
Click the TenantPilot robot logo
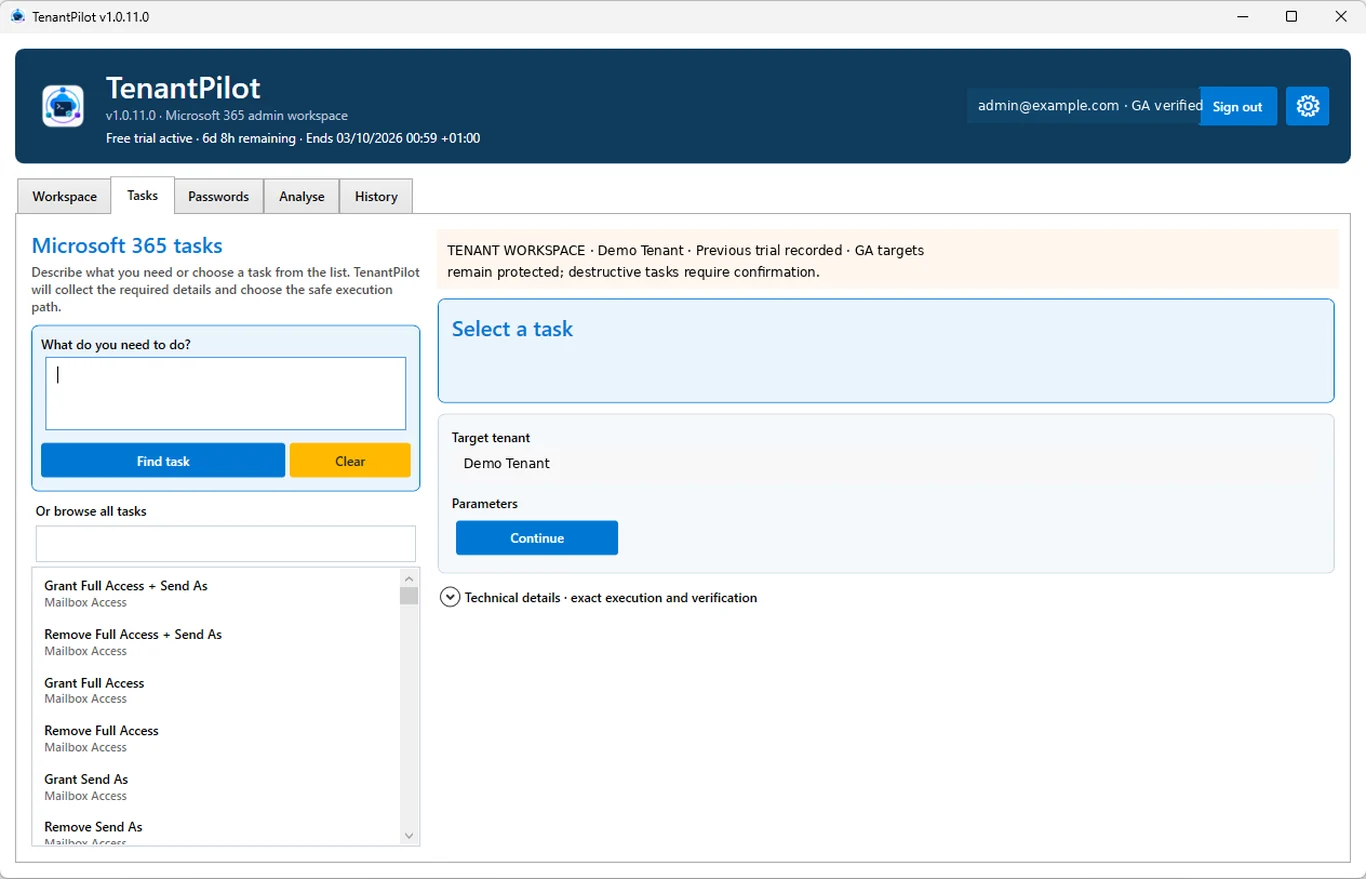(x=63, y=106)
